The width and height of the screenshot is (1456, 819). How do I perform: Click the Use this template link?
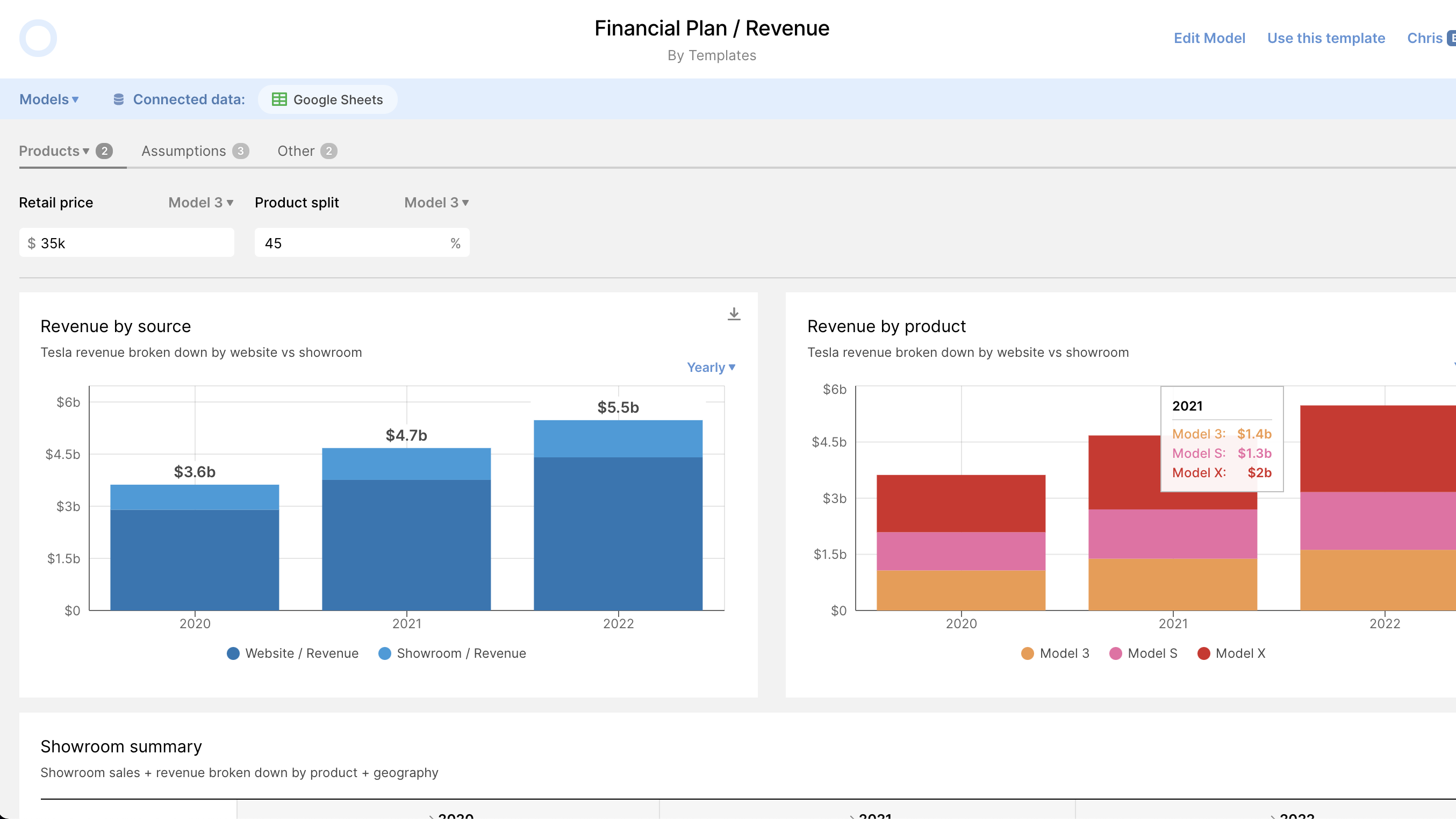[x=1326, y=38]
